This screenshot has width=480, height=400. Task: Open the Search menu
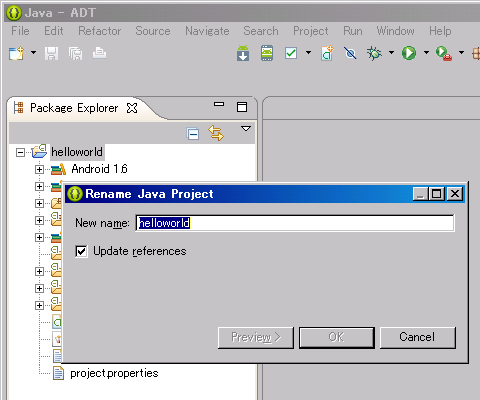261,31
